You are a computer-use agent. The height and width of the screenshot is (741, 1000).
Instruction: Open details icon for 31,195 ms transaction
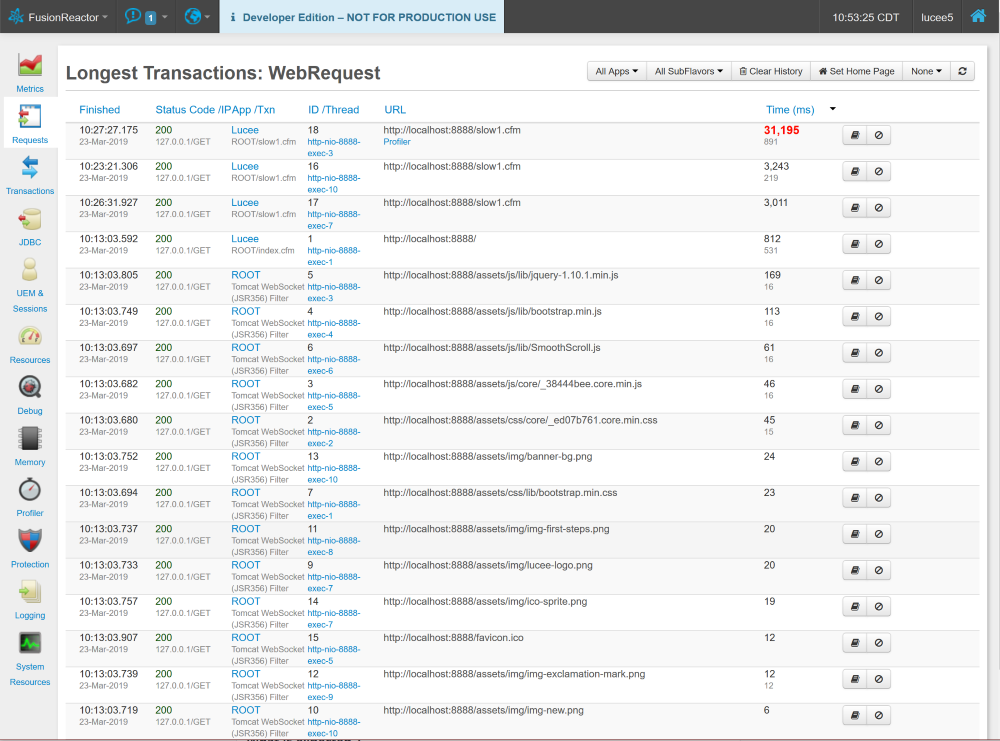pos(855,135)
